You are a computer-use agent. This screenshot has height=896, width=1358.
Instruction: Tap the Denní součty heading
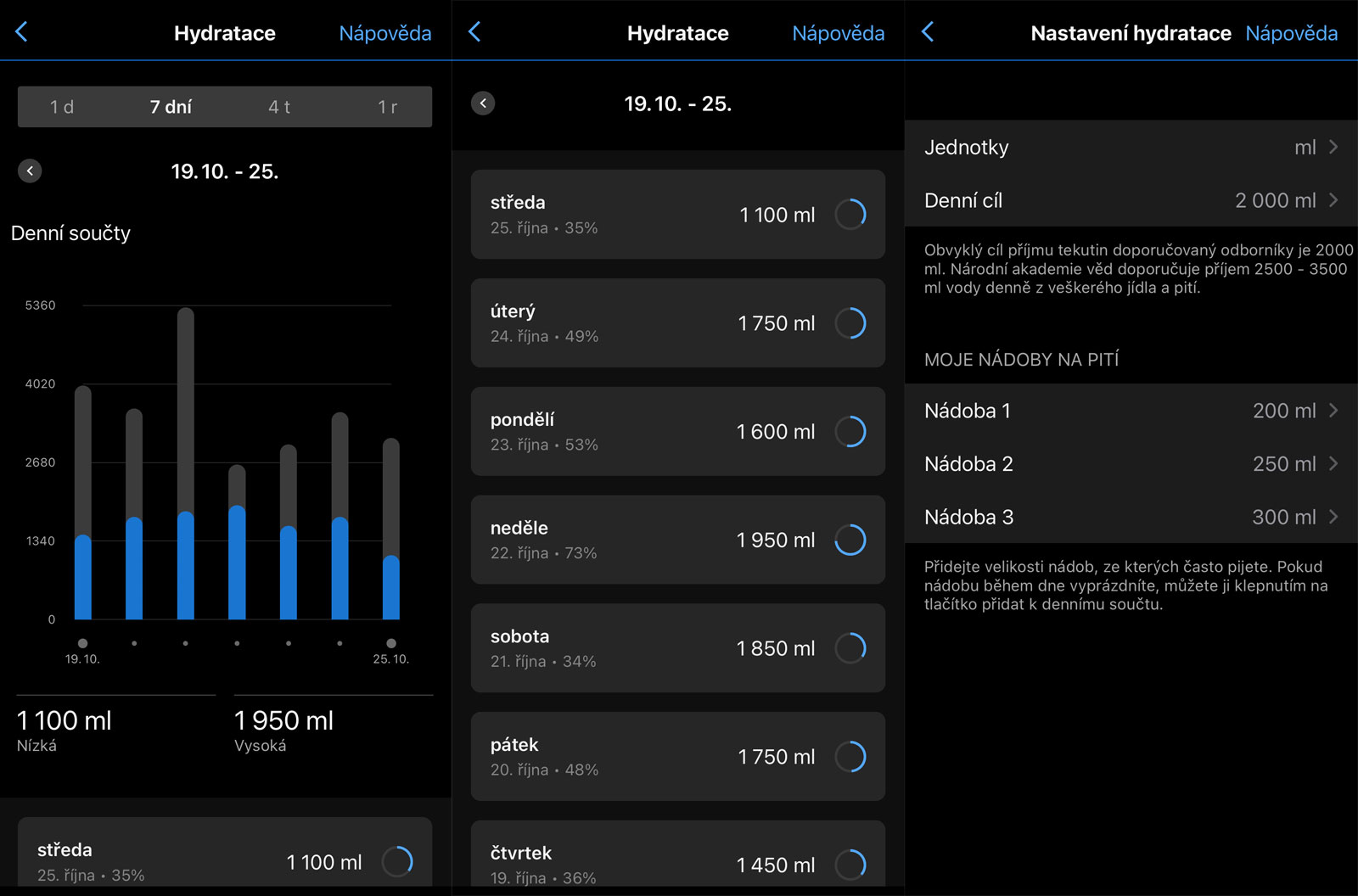[71, 233]
